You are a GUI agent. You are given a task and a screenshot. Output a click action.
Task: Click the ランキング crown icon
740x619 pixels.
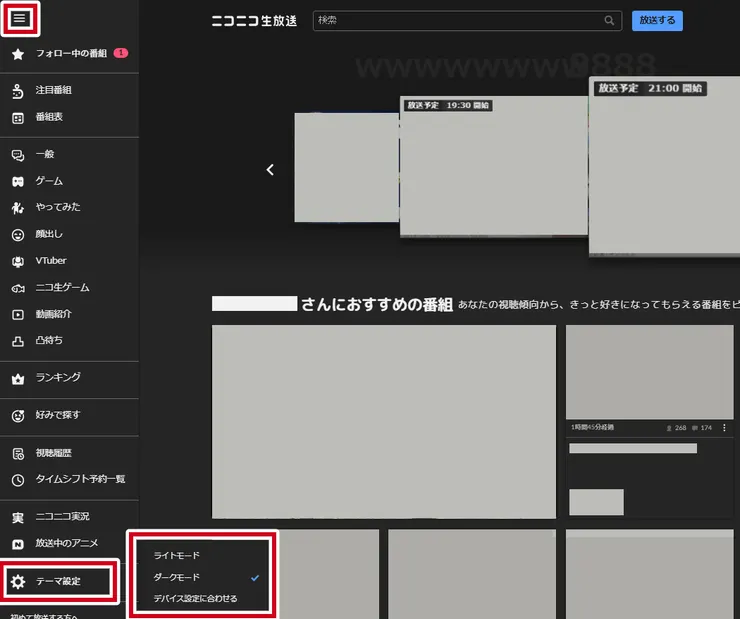18,378
